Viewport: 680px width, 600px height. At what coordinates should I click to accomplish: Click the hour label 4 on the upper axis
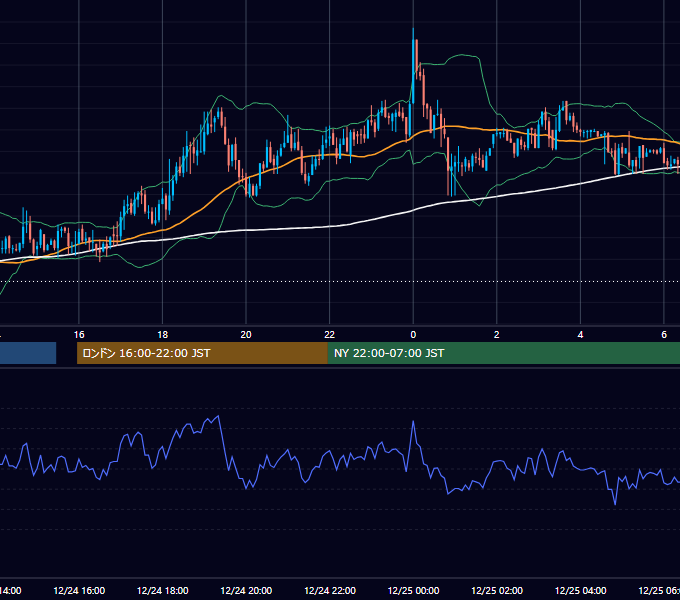[580, 335]
